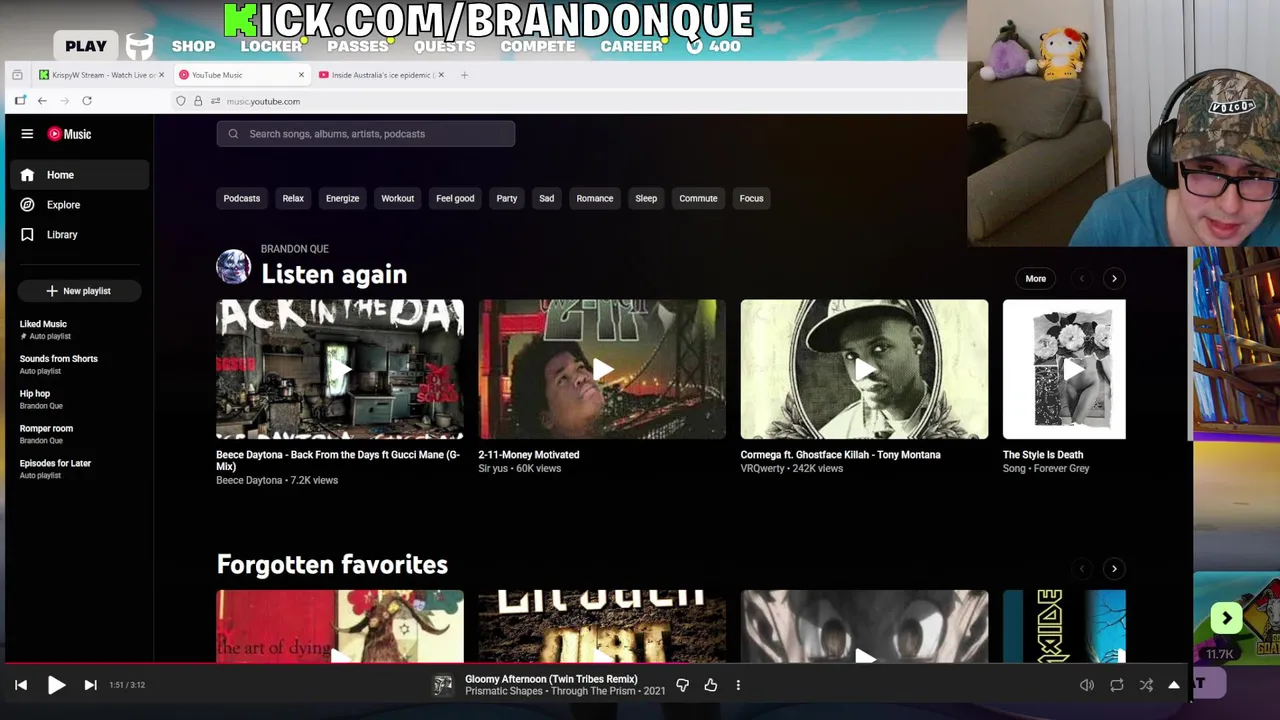Click More in the Listen again section
This screenshot has height=720, width=1280.
pos(1035,279)
